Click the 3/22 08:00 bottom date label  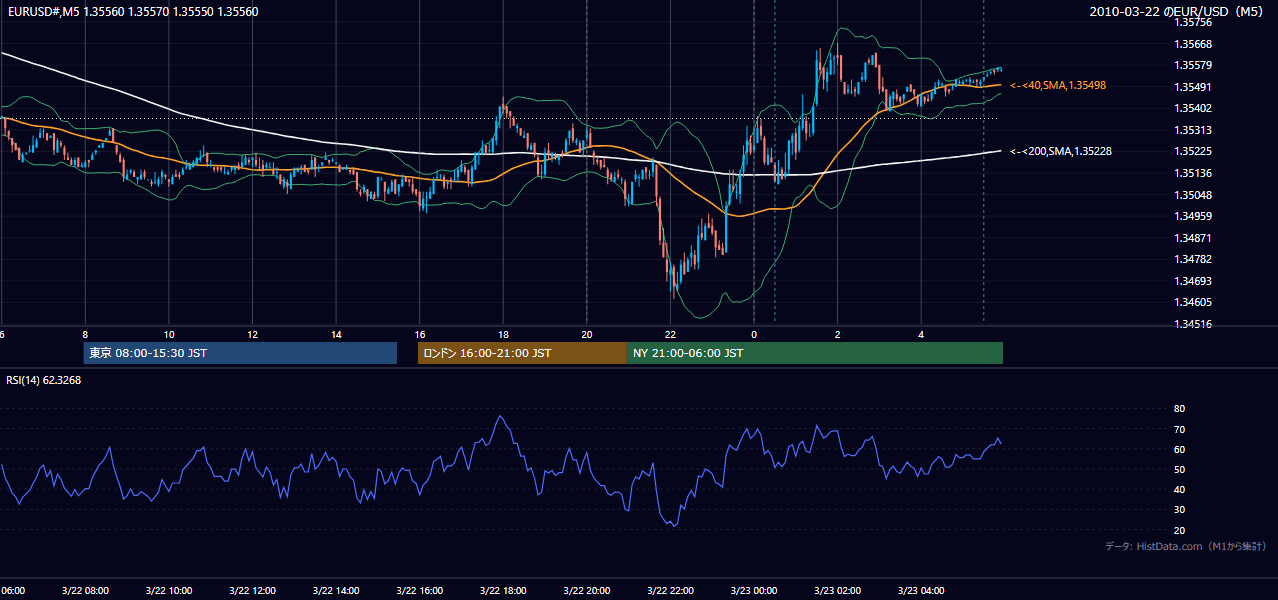click(85, 591)
